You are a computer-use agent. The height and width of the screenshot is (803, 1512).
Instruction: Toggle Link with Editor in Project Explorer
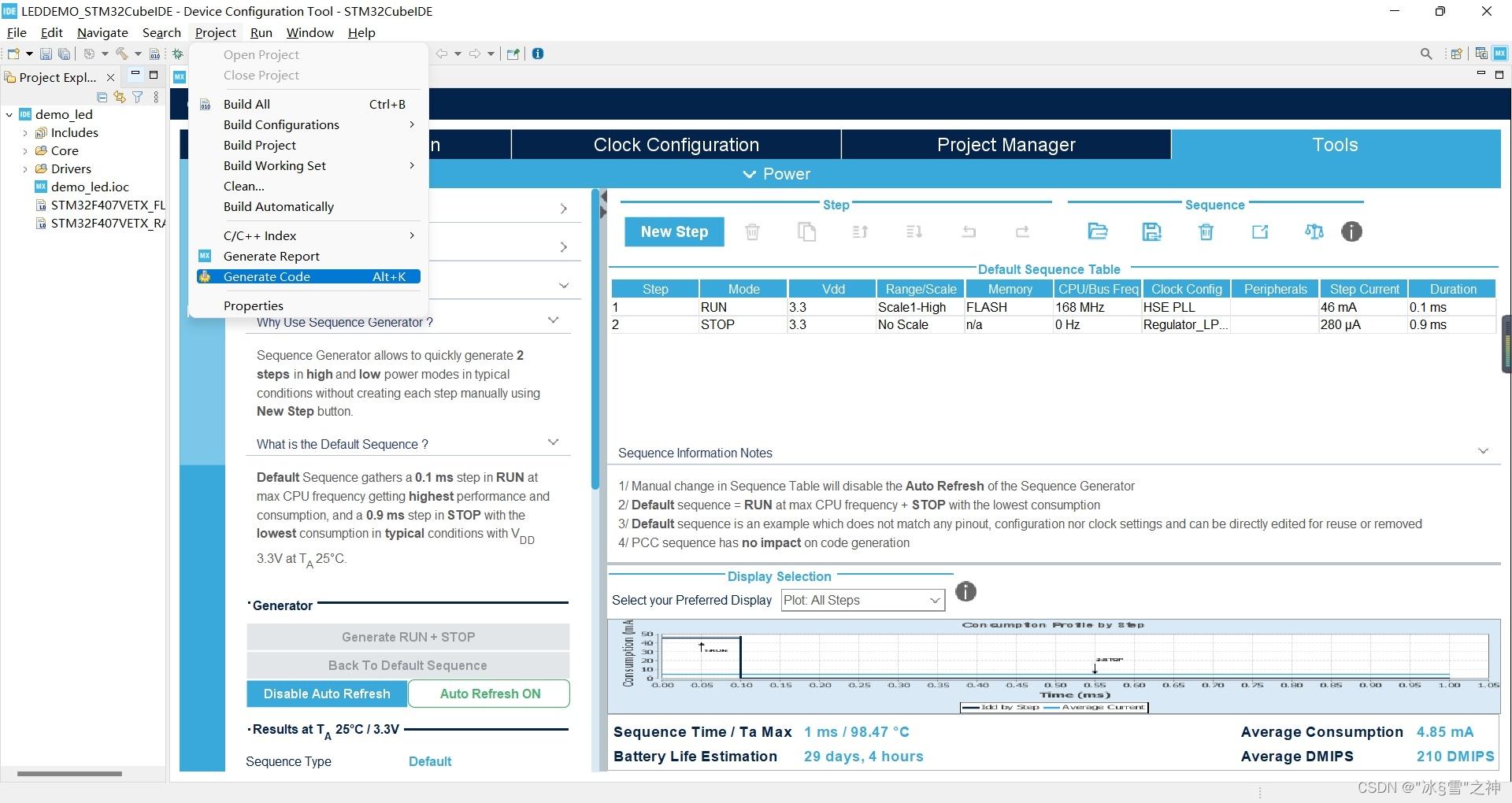click(x=120, y=97)
